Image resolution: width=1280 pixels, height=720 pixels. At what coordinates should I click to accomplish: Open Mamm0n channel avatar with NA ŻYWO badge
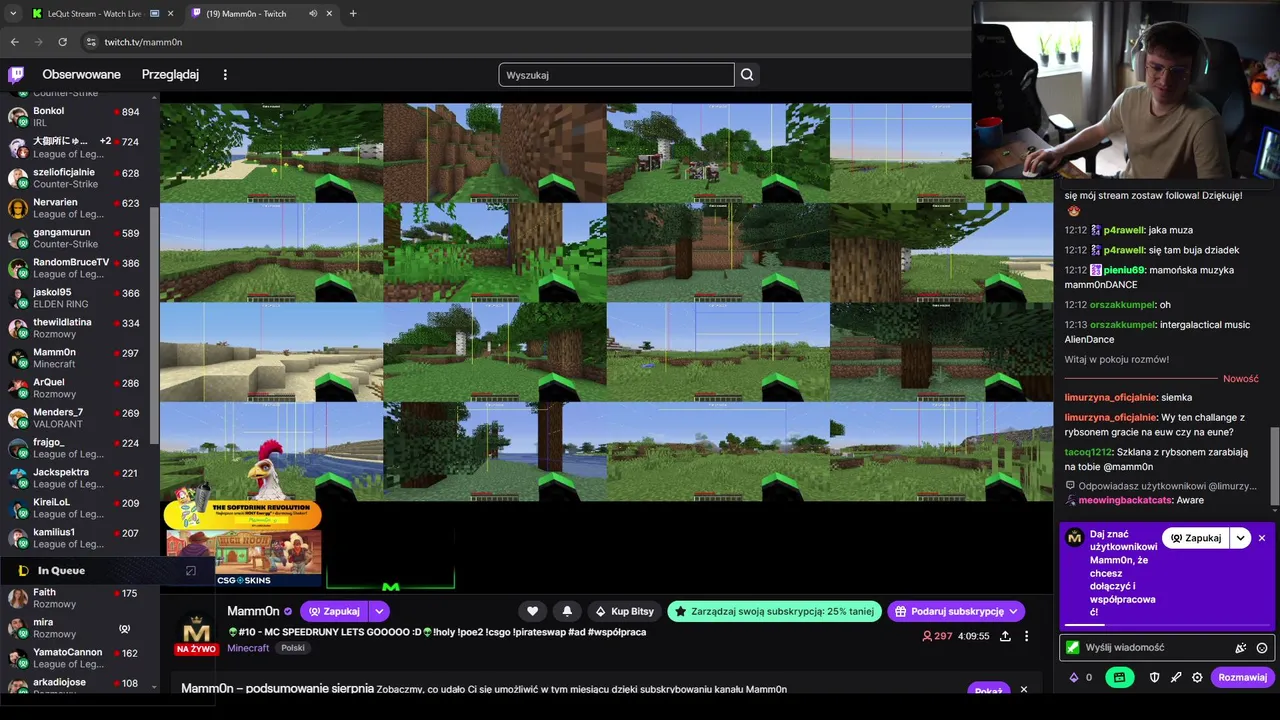(196, 631)
